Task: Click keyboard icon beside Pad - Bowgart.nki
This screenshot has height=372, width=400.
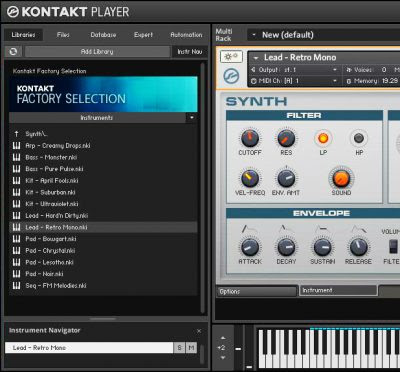Action: click(x=16, y=239)
